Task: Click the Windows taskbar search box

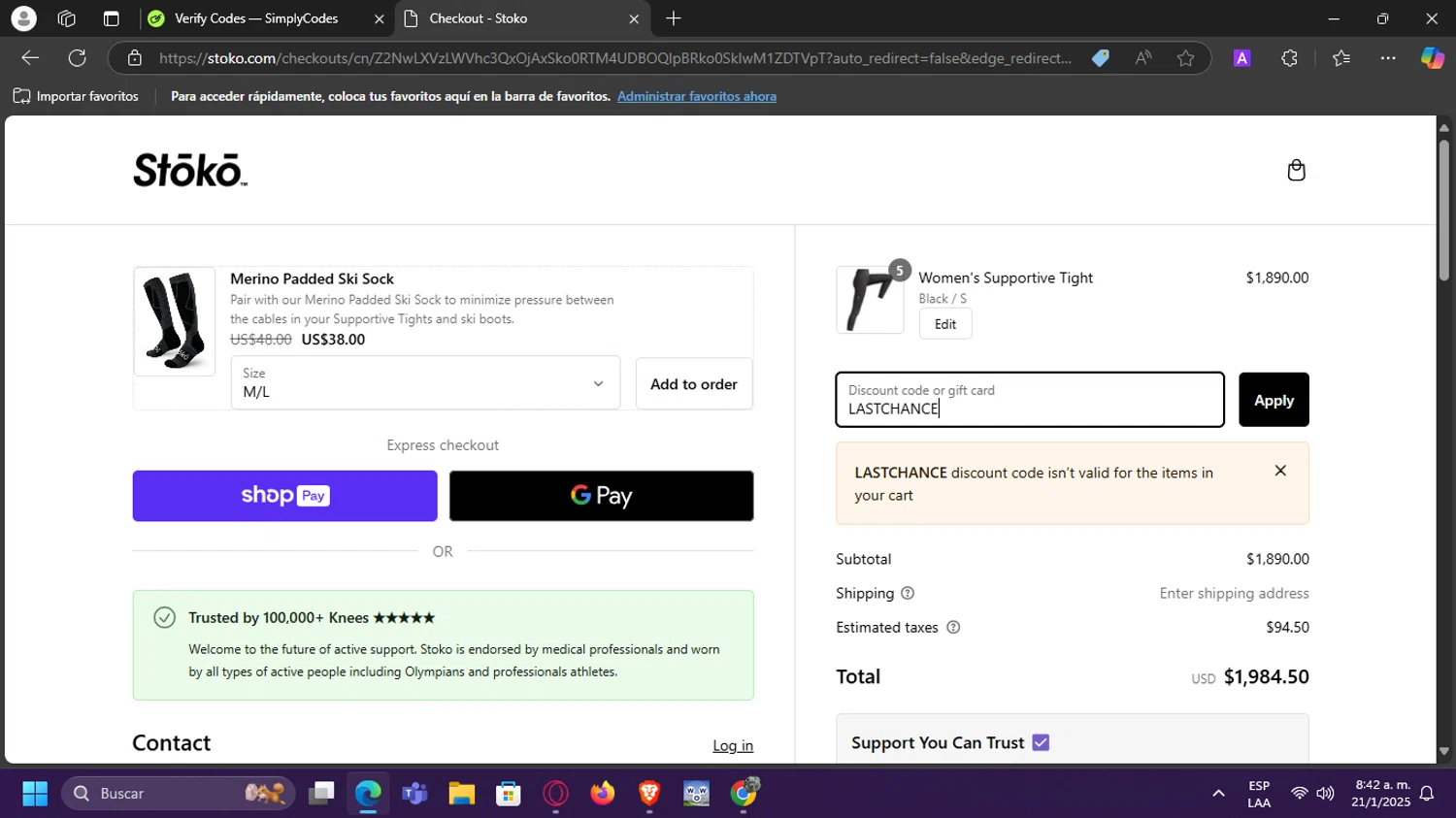Action: pyautogui.click(x=179, y=794)
